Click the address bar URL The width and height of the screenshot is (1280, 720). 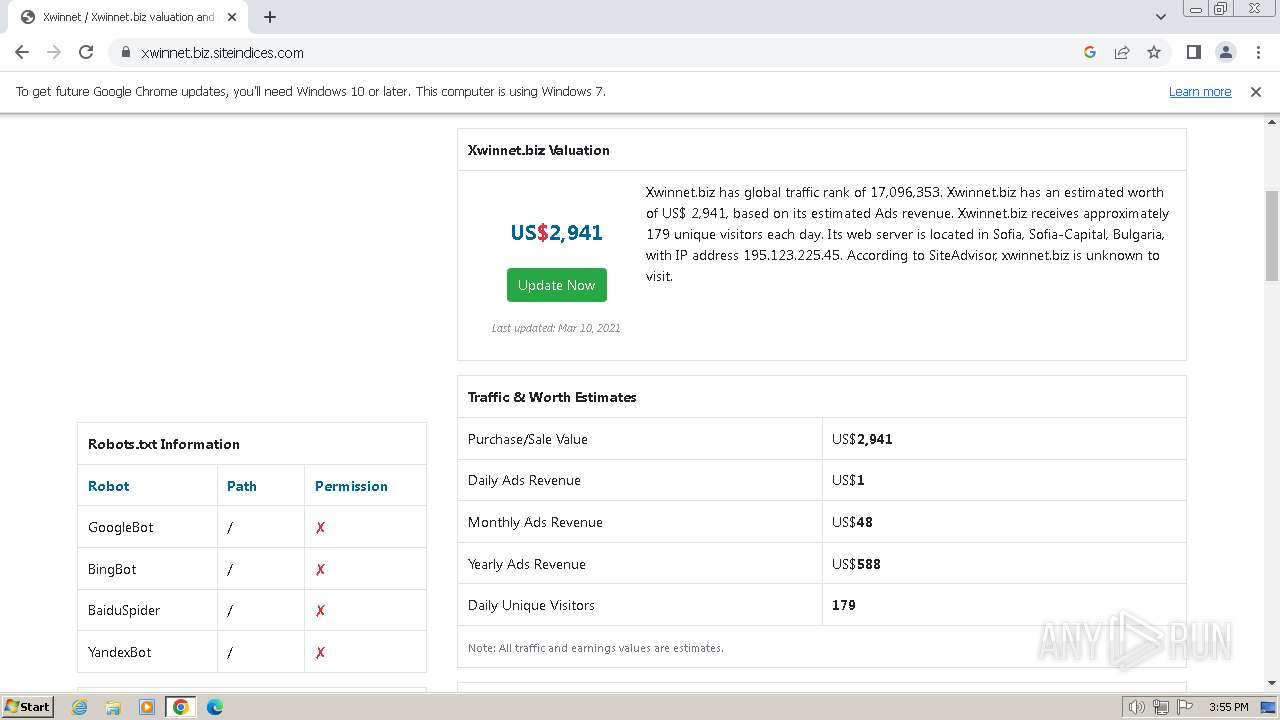pyautogui.click(x=222, y=52)
